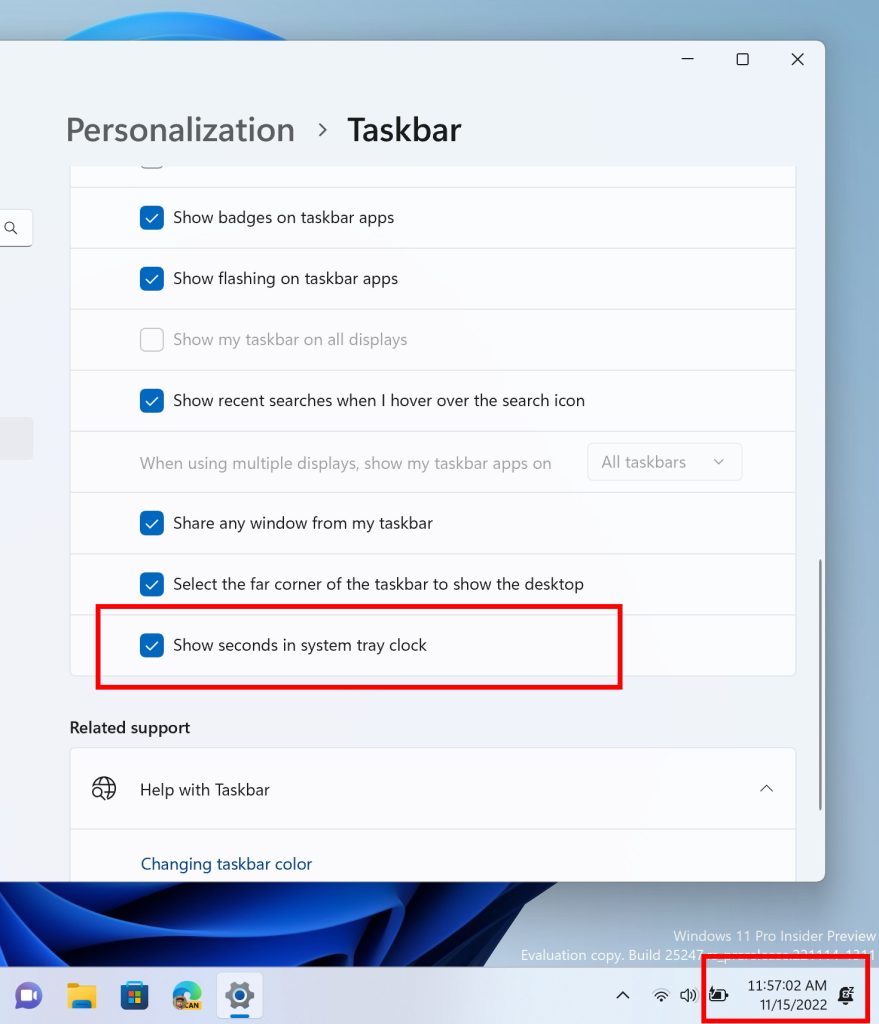
Task: Uncheck Show seconds in system tray clock
Action: pyautogui.click(x=151, y=645)
